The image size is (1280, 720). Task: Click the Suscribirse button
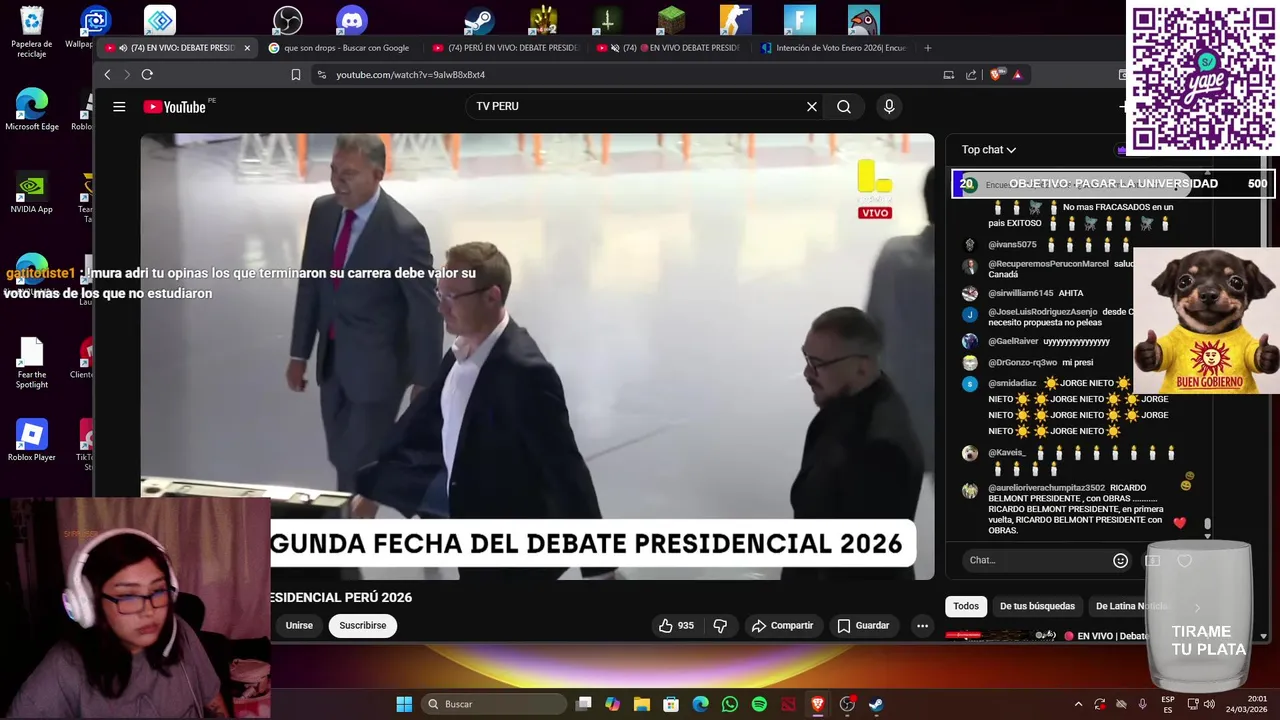click(362, 626)
